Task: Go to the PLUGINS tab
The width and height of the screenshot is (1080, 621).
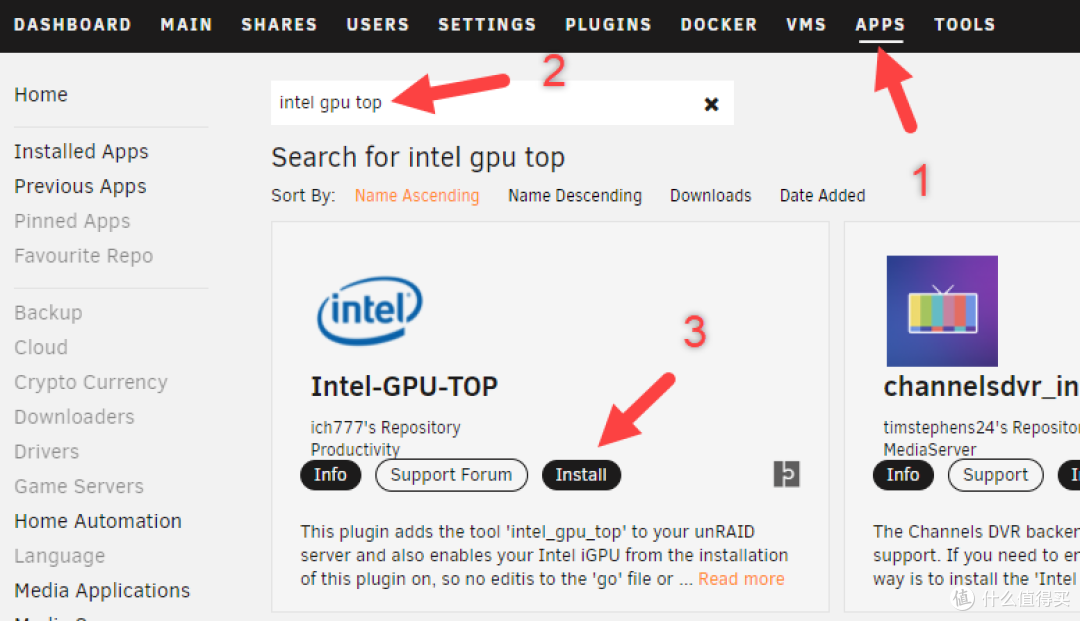Action: pyautogui.click(x=608, y=25)
